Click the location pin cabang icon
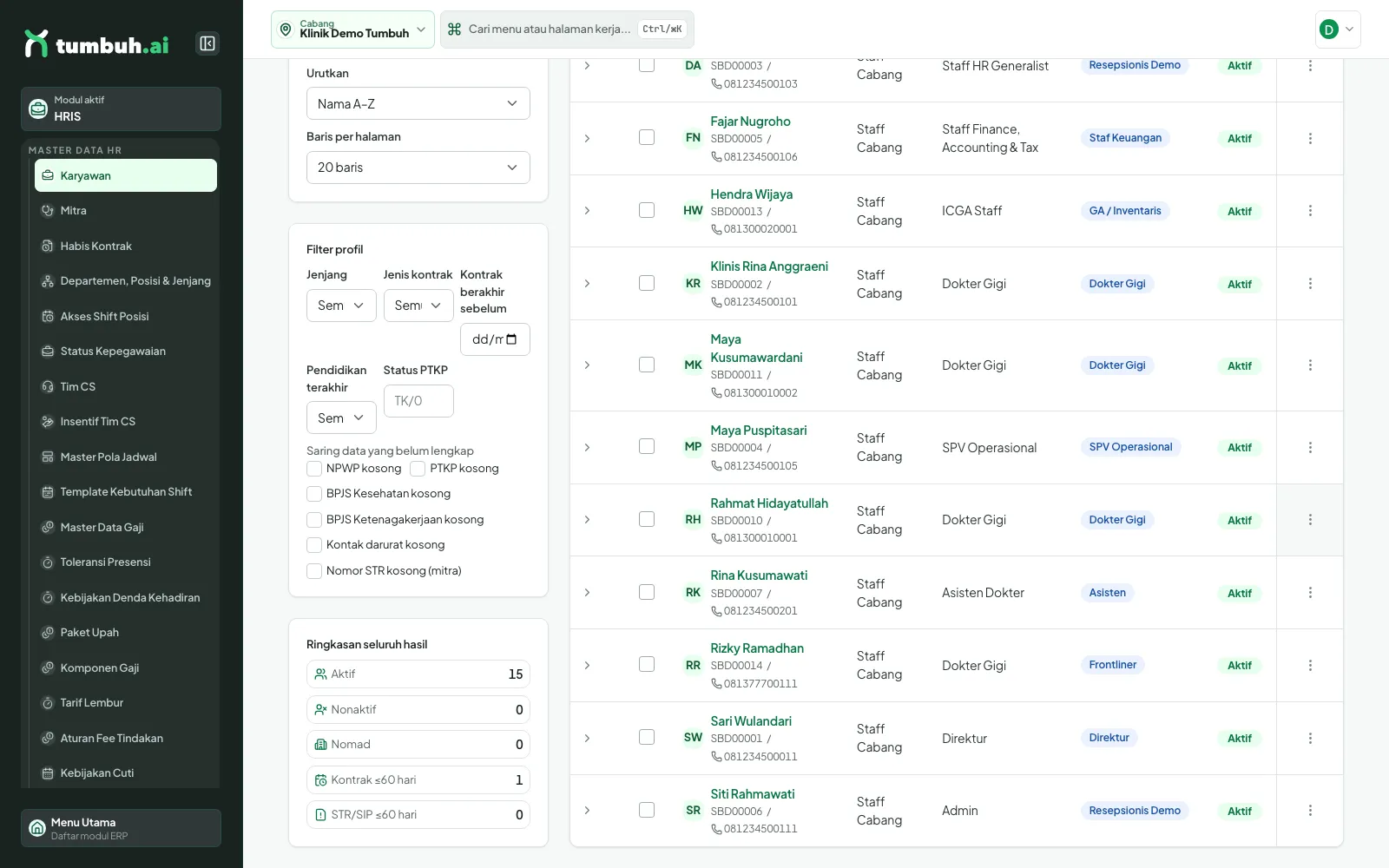The width and height of the screenshot is (1389, 868). (286, 30)
